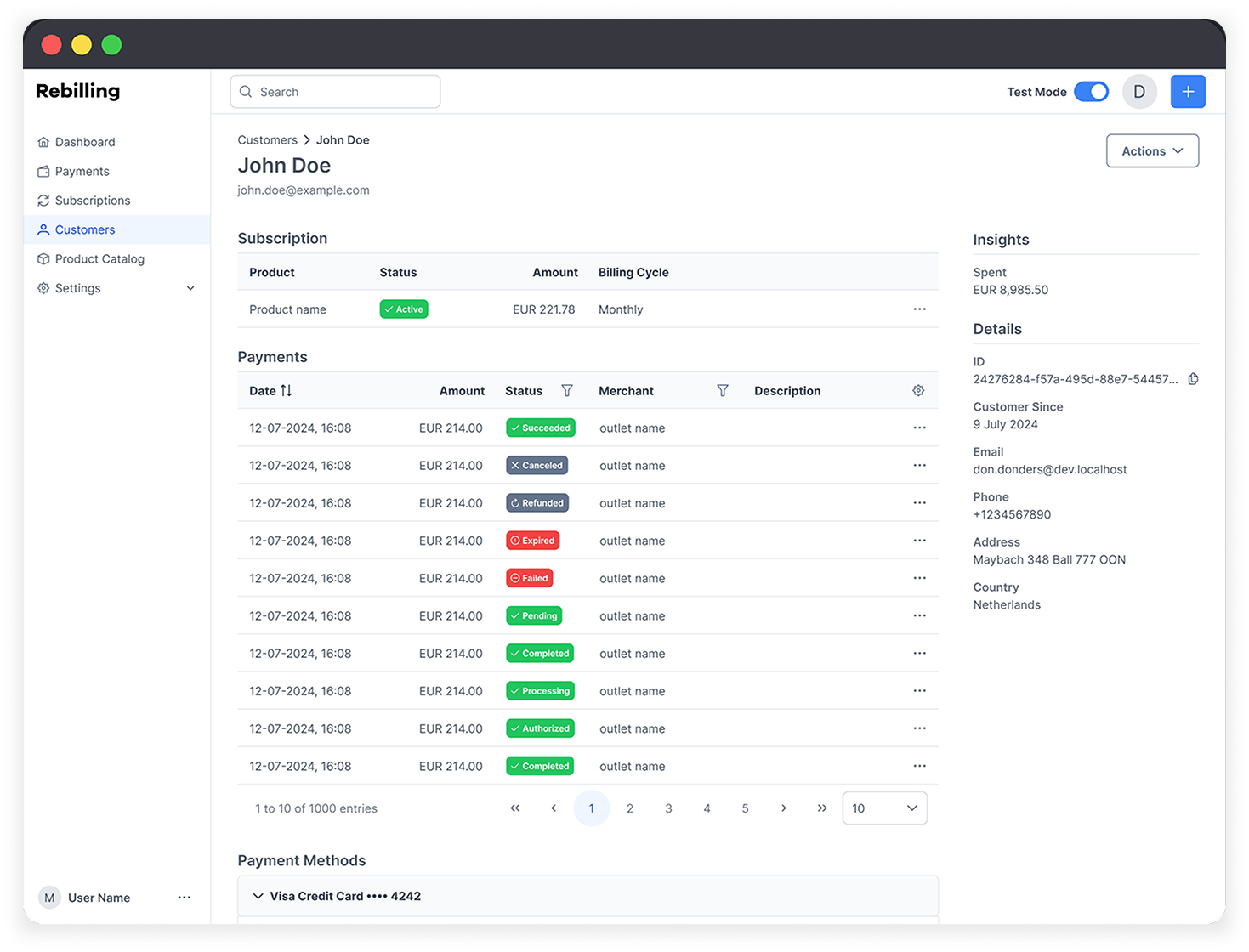Viewport: 1249px width, 952px height.
Task: Go to page 3 of payments
Action: [668, 808]
